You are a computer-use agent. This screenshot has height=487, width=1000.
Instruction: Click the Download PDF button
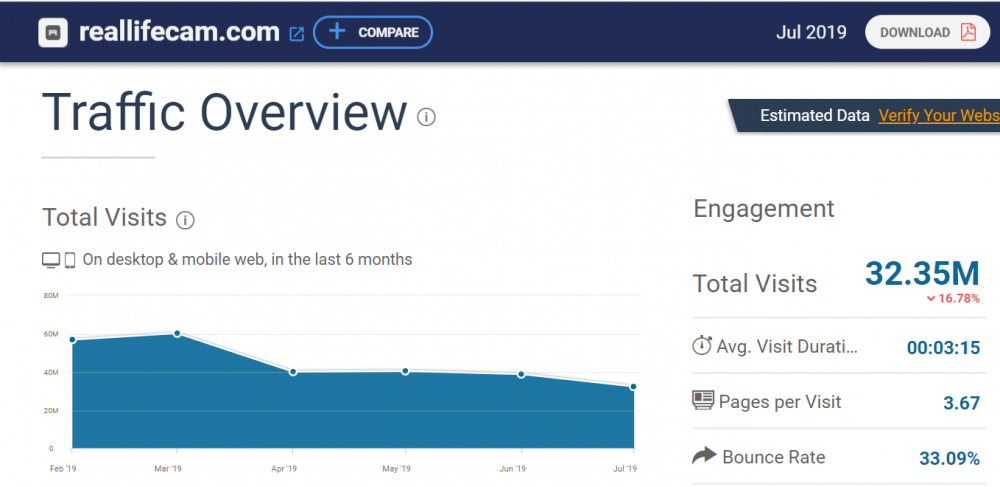click(x=928, y=32)
